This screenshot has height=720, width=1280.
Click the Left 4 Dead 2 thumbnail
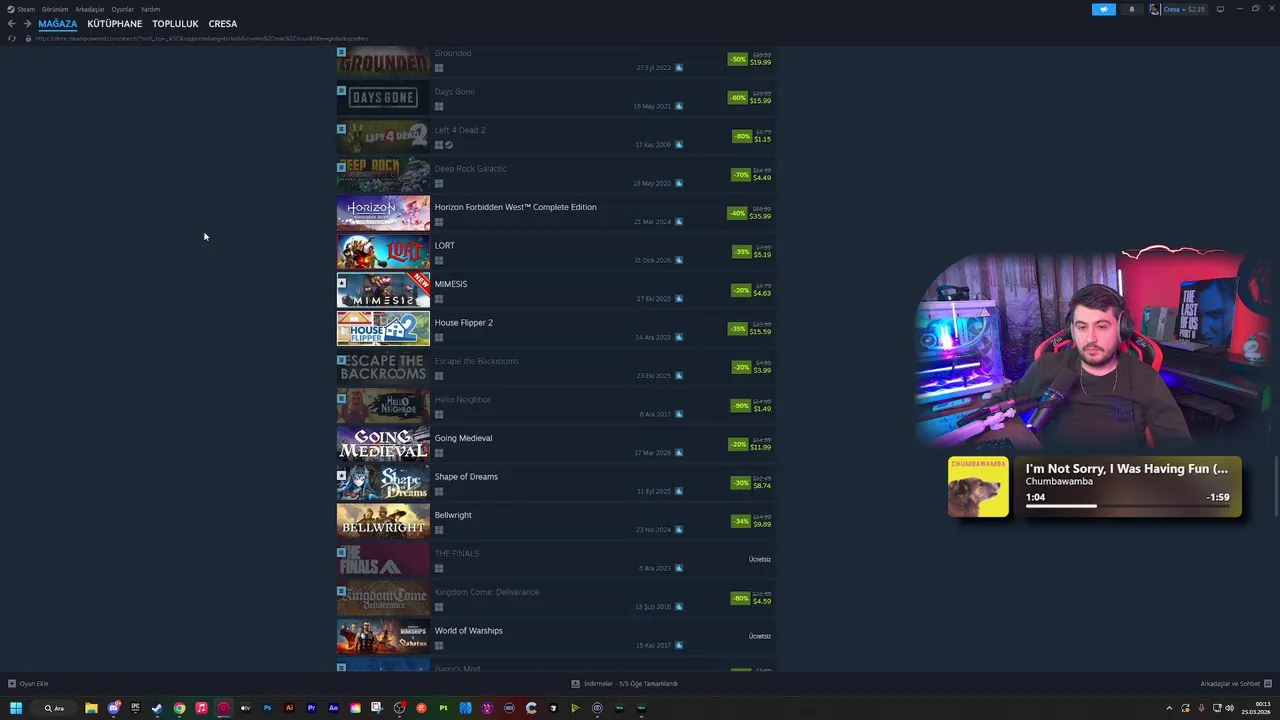[383, 136]
